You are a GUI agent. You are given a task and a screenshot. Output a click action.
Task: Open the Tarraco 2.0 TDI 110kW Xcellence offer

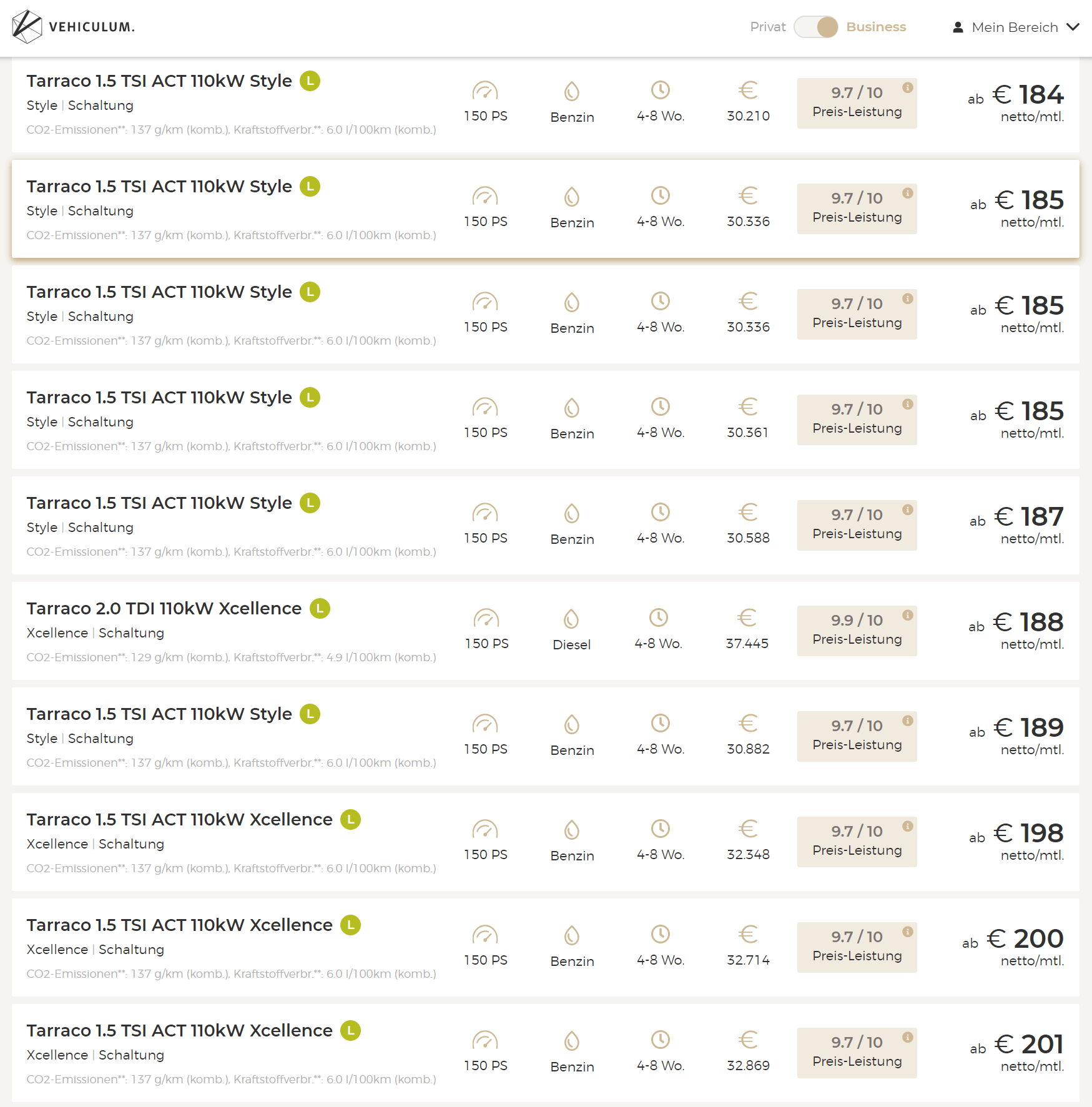(546, 631)
